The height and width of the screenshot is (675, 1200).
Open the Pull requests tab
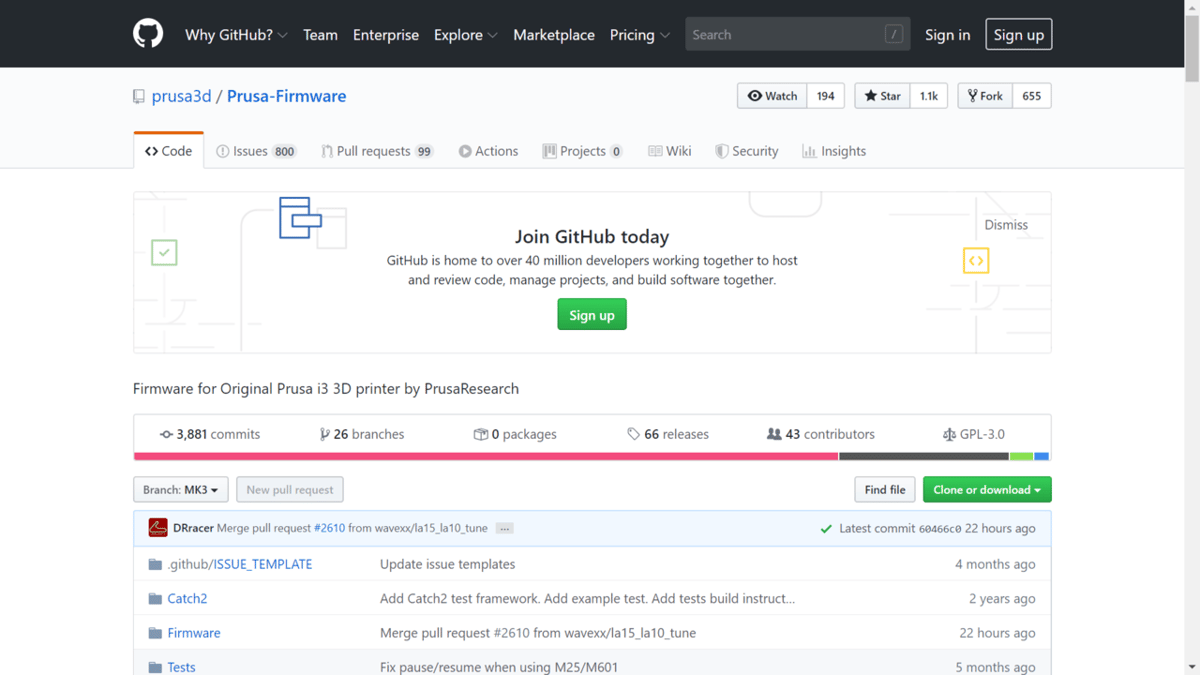[377, 151]
